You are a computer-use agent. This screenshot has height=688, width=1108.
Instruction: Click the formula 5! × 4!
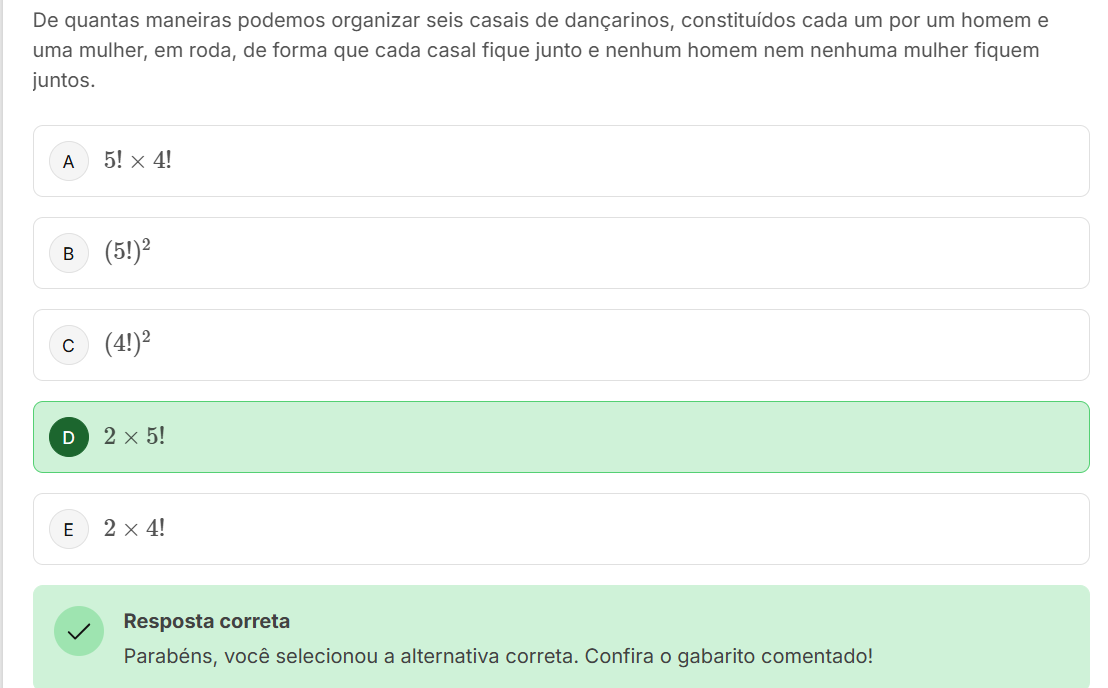pyautogui.click(x=137, y=160)
